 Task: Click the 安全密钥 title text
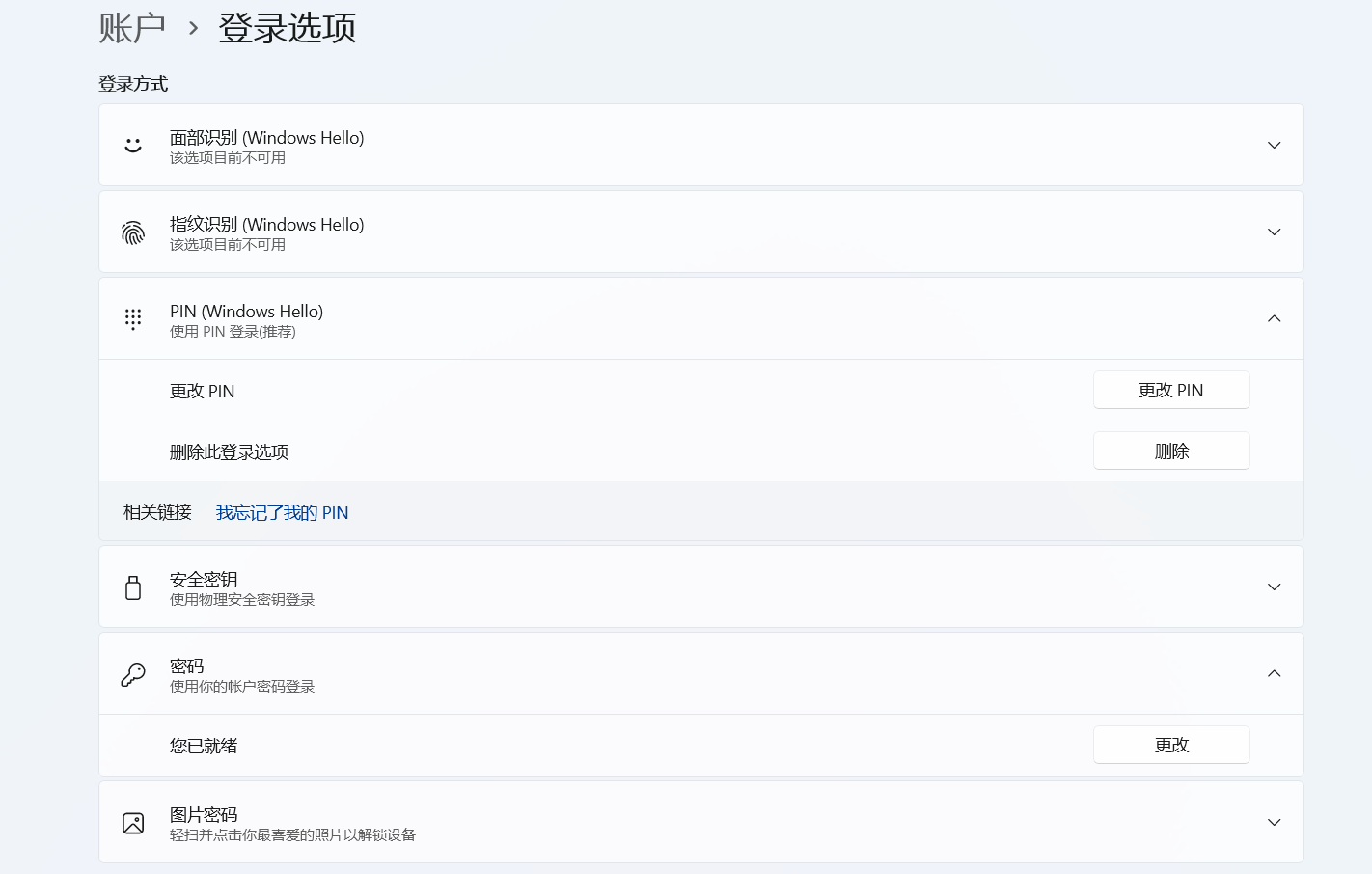coord(204,580)
